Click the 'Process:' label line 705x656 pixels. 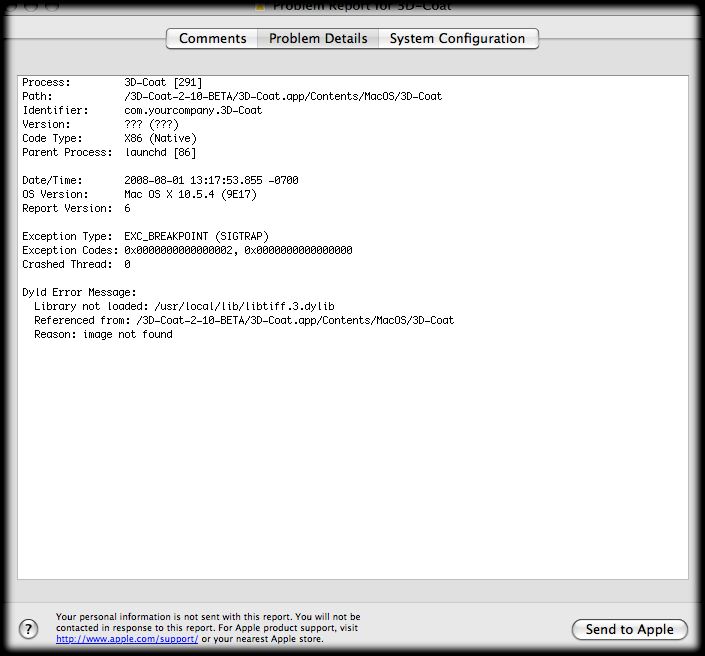coord(112,82)
